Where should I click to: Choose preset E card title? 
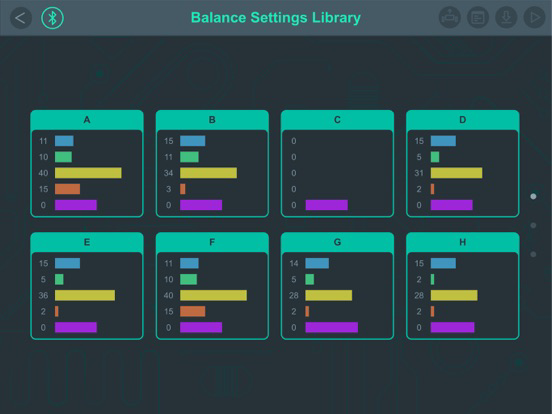click(87, 242)
